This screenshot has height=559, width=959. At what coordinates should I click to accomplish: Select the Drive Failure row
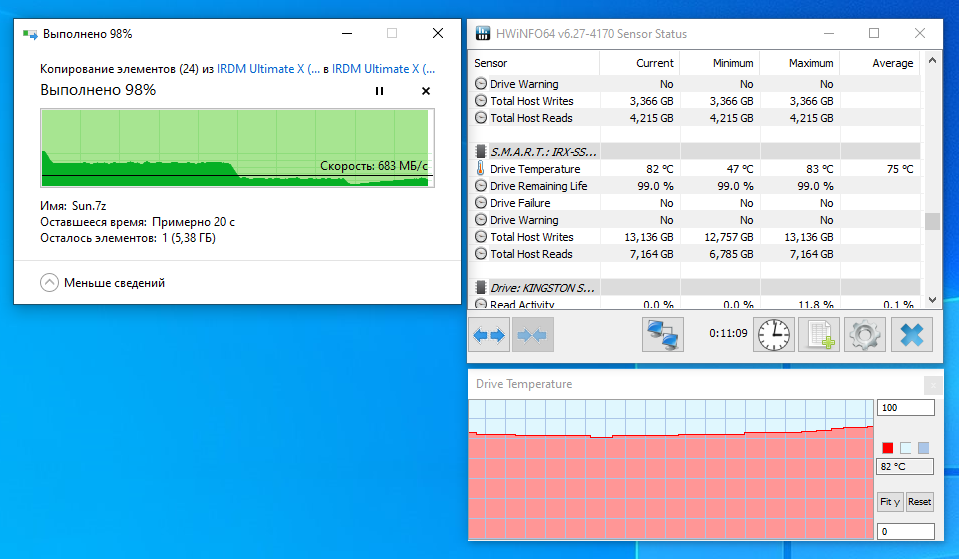tap(695, 203)
